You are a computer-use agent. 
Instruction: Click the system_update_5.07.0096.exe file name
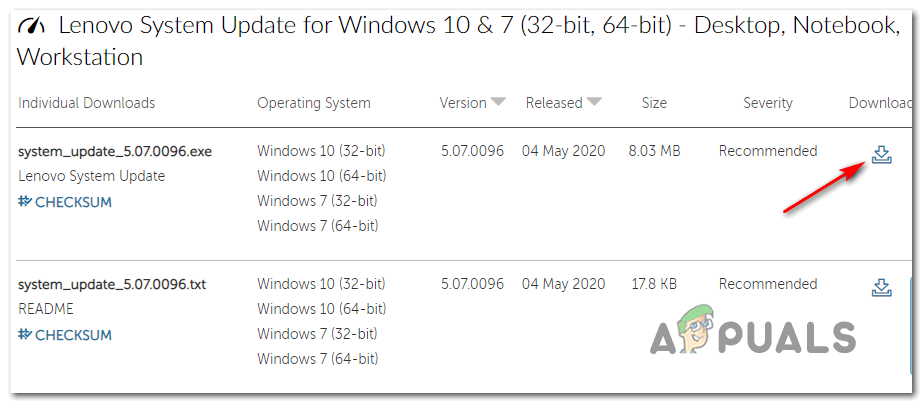tap(115, 152)
